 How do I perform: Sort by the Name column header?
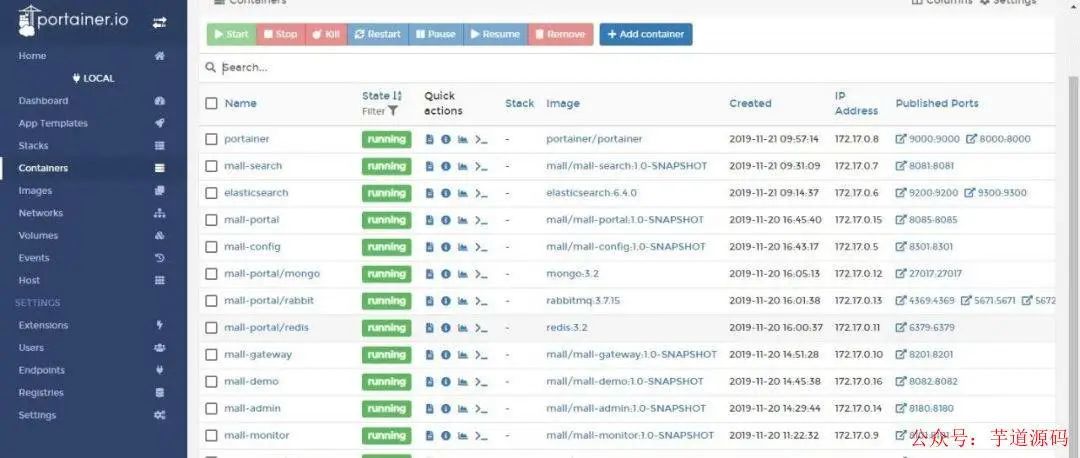240,103
